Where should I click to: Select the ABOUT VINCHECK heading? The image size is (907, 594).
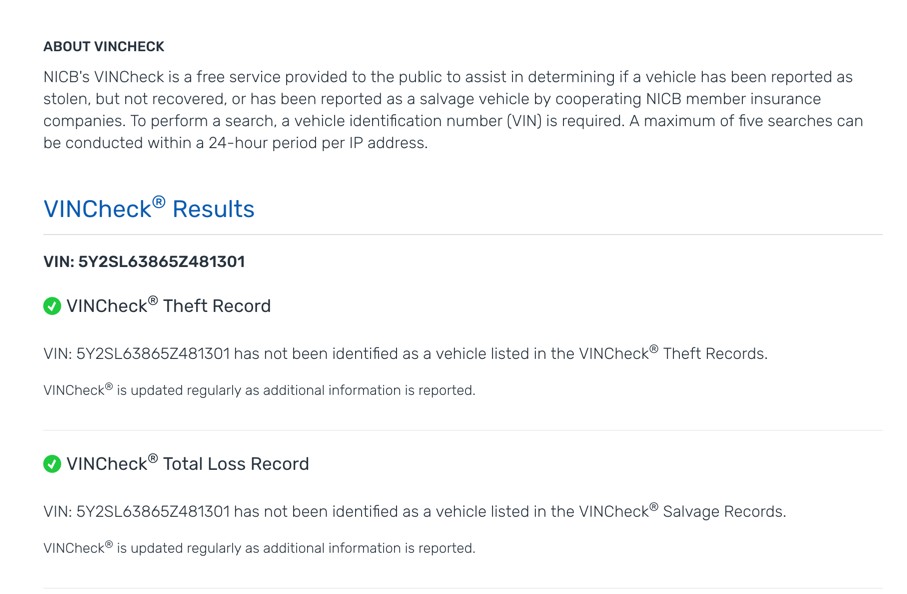point(104,47)
